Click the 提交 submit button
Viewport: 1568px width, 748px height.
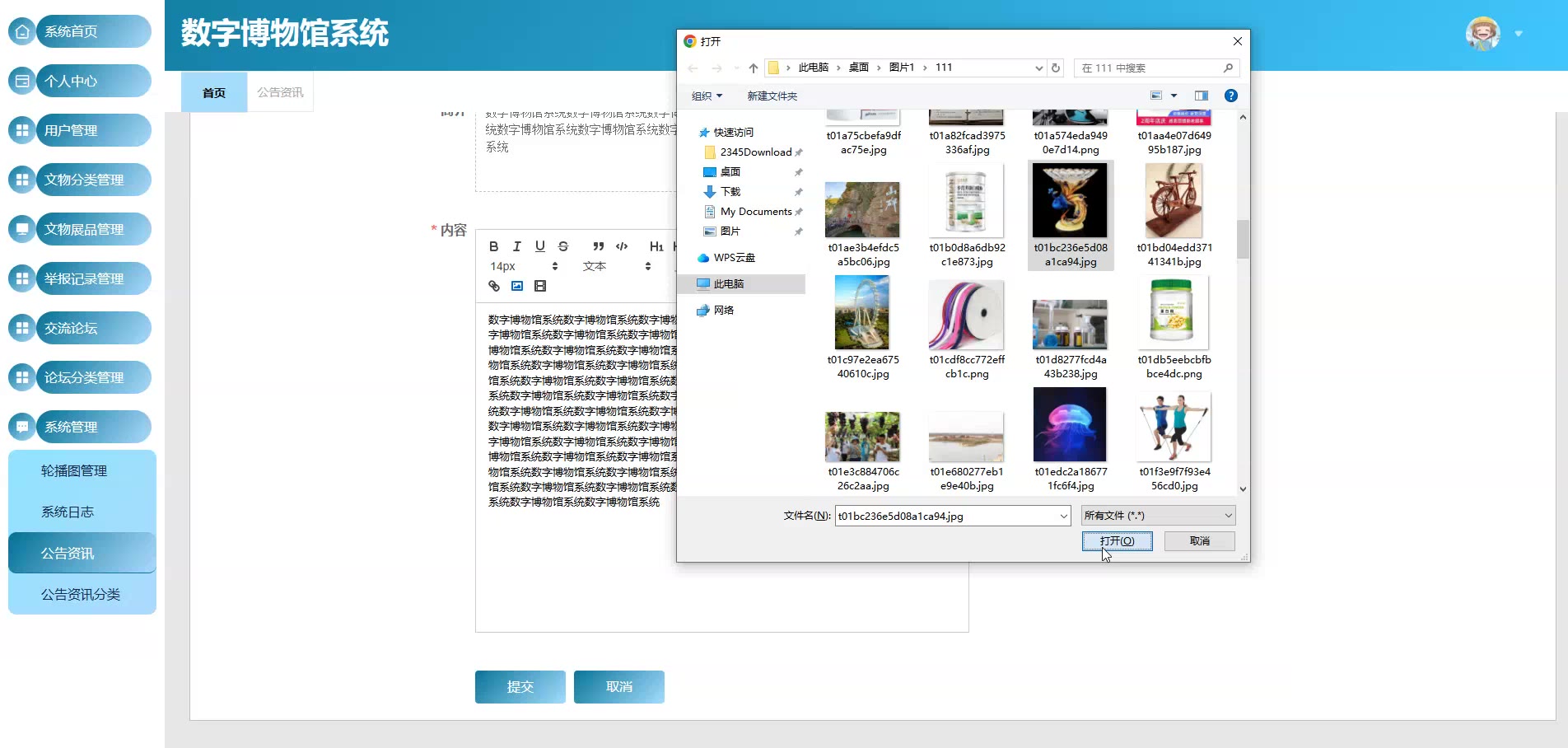[520, 687]
